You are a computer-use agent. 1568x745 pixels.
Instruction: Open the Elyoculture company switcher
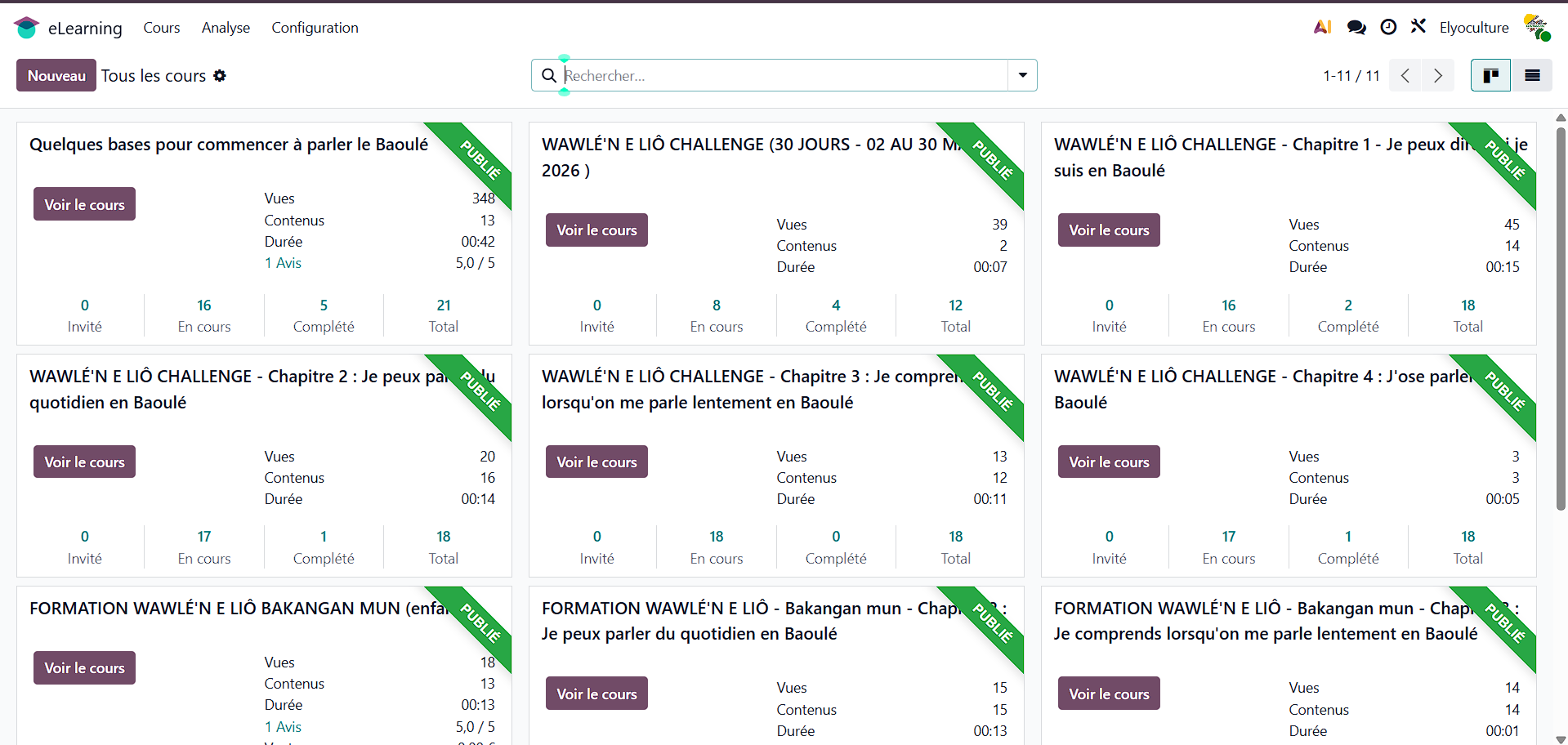click(1474, 28)
